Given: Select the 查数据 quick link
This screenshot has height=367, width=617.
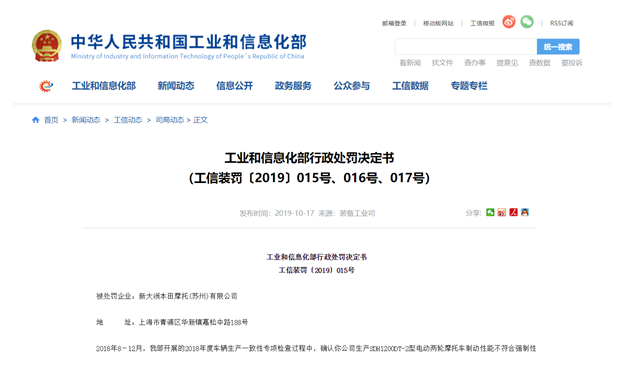Looking at the screenshot, I should [539, 63].
